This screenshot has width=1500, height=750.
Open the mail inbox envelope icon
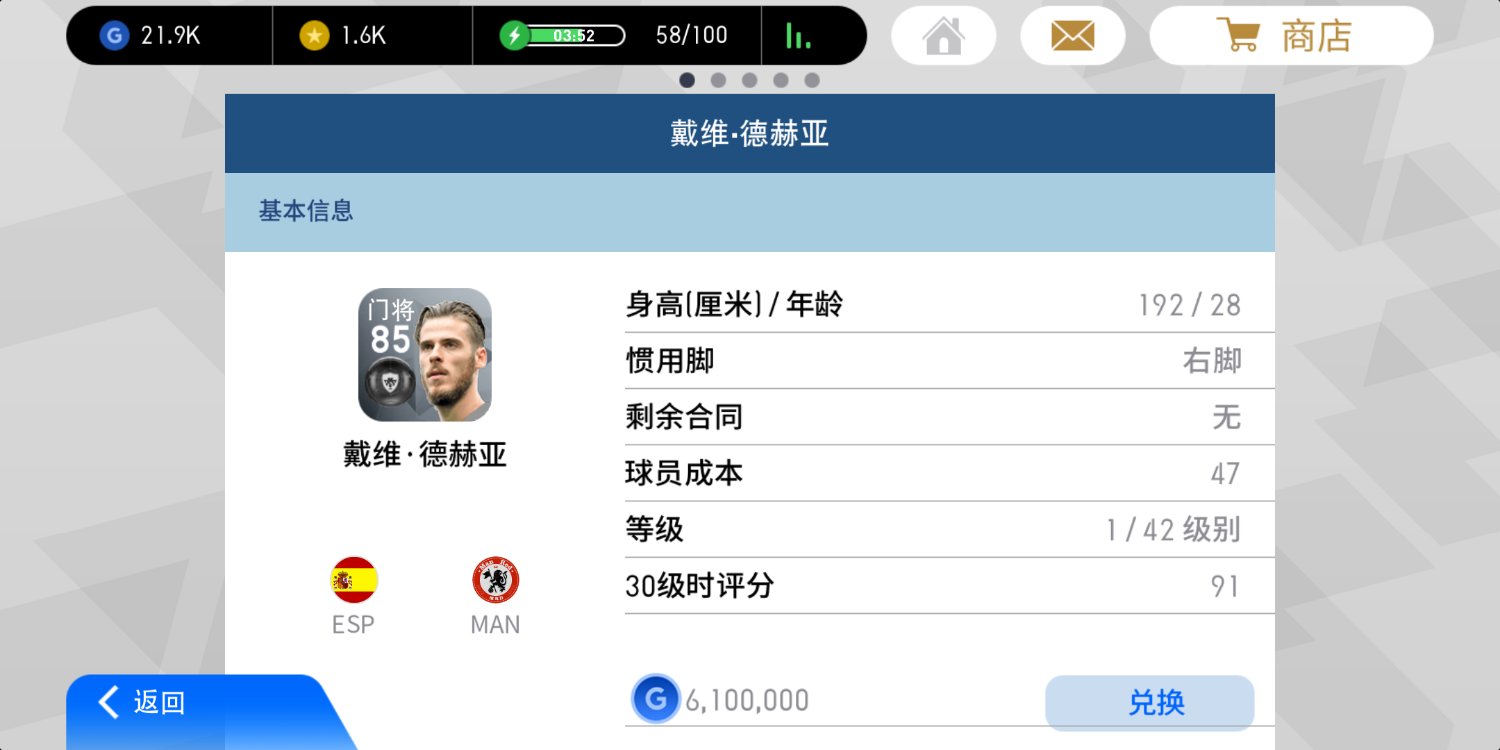pyautogui.click(x=1072, y=37)
